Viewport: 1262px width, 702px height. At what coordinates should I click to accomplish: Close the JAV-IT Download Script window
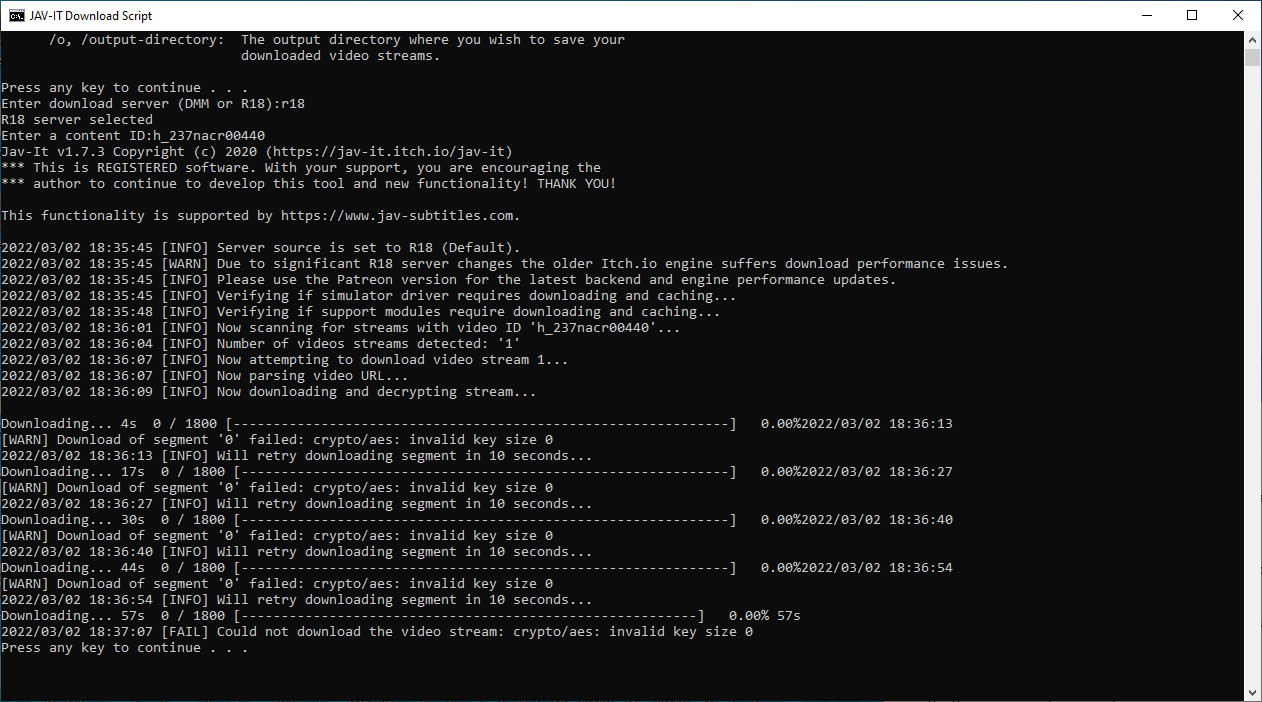click(x=1238, y=15)
